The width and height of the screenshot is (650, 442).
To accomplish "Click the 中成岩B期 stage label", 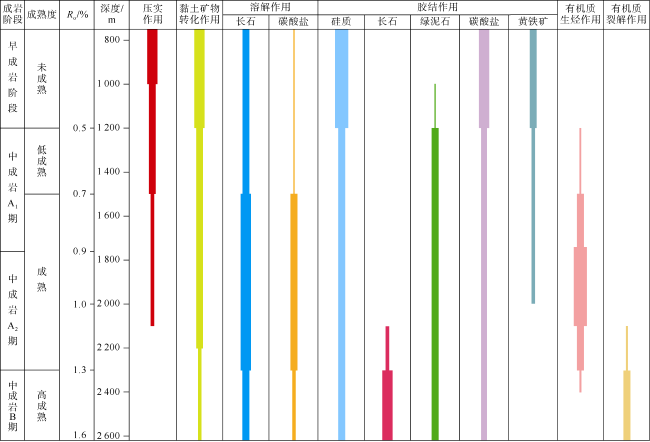I will (12, 406).
